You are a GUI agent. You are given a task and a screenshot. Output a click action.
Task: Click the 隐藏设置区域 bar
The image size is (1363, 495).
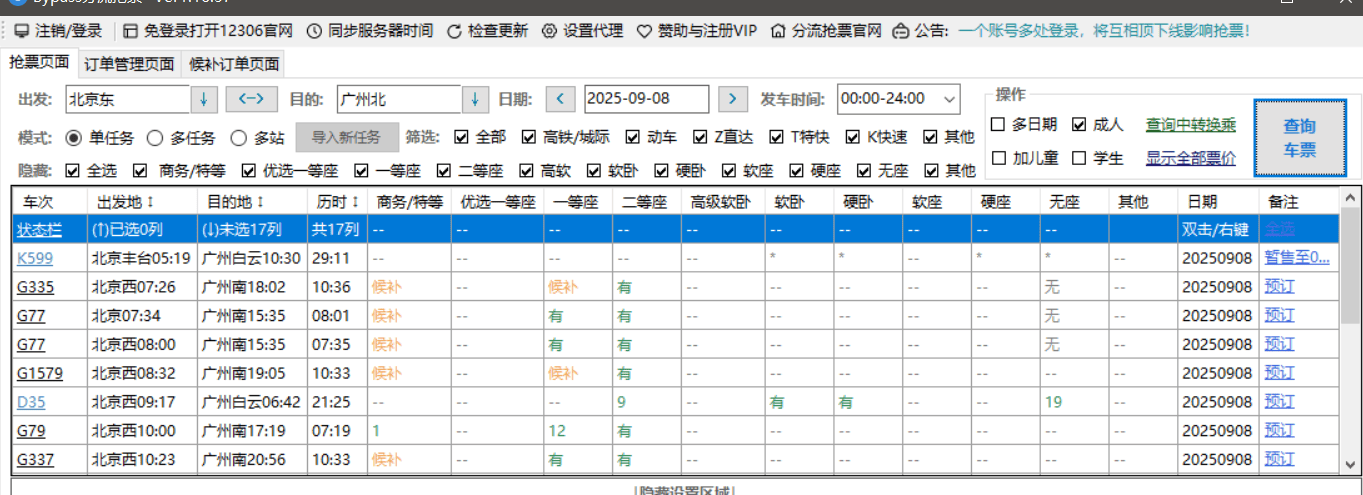[684, 490]
